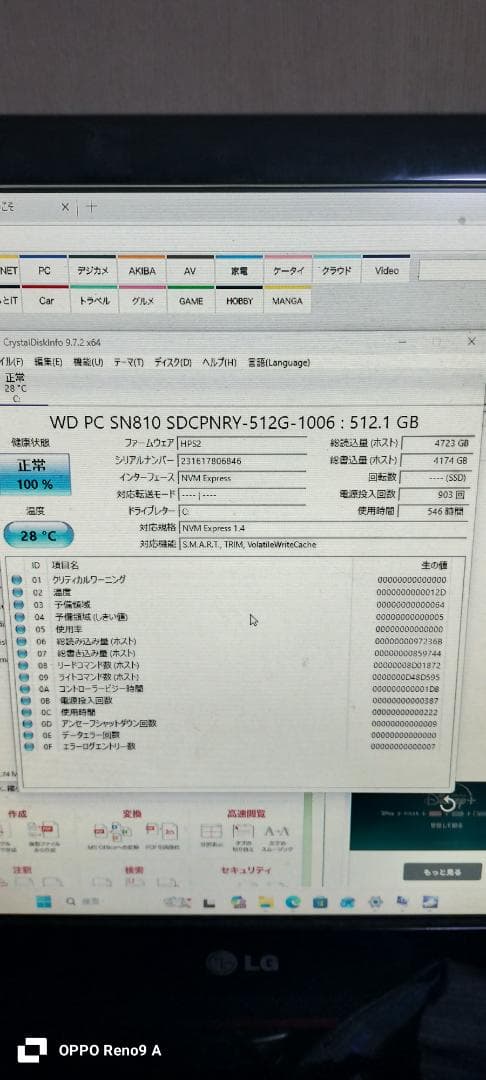Click the status circle for 使用率
The image size is (486, 1080).
point(20,629)
